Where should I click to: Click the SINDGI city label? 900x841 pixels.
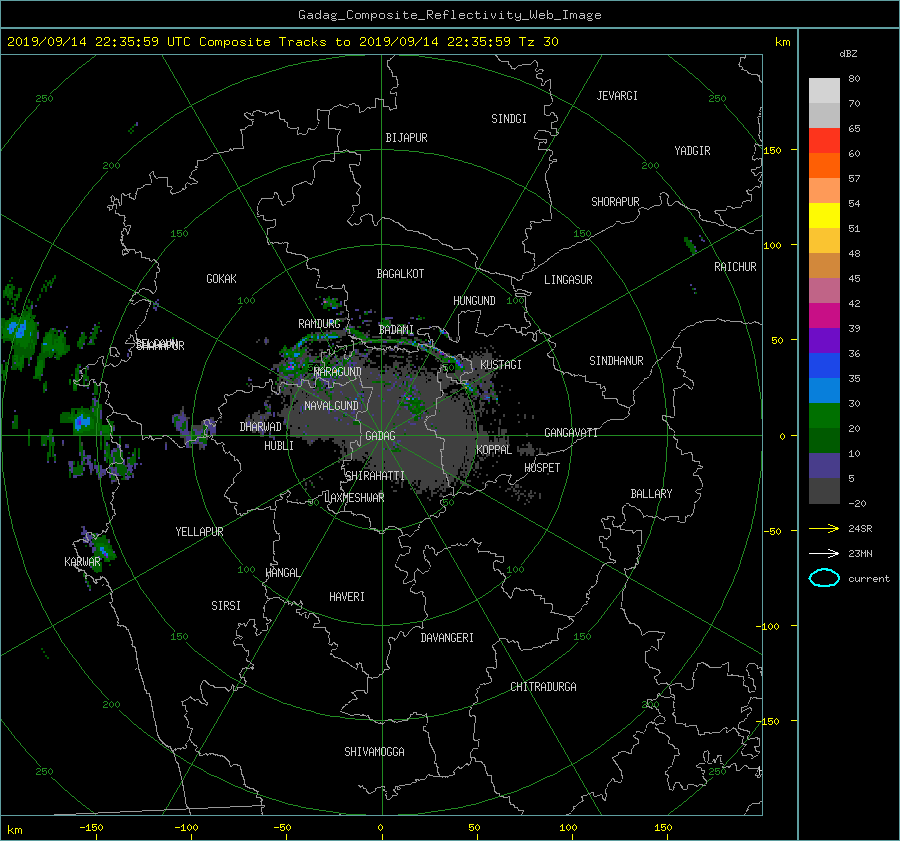coord(509,119)
